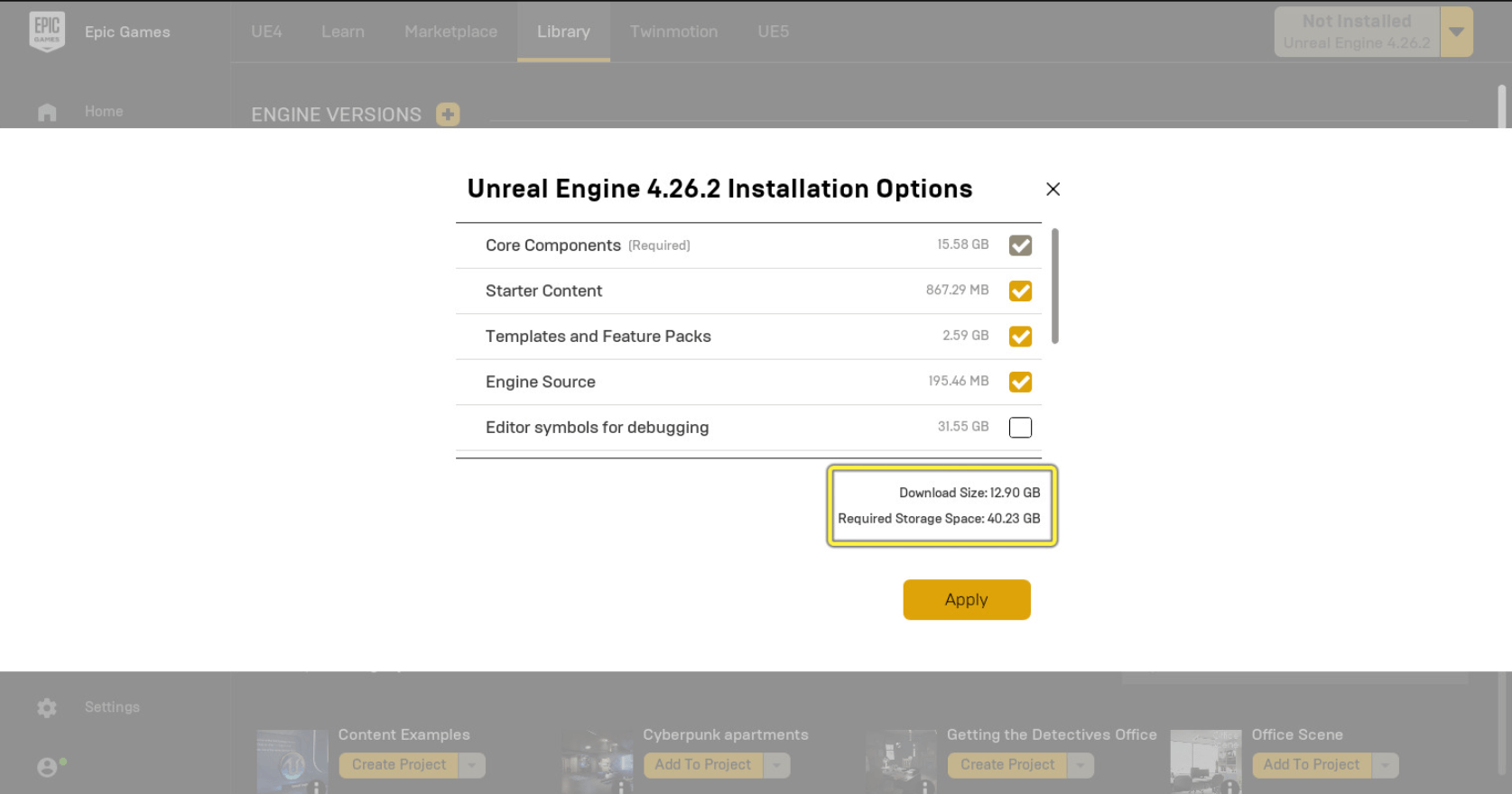
Task: Open the Content Examples thumbnail
Action: click(292, 762)
